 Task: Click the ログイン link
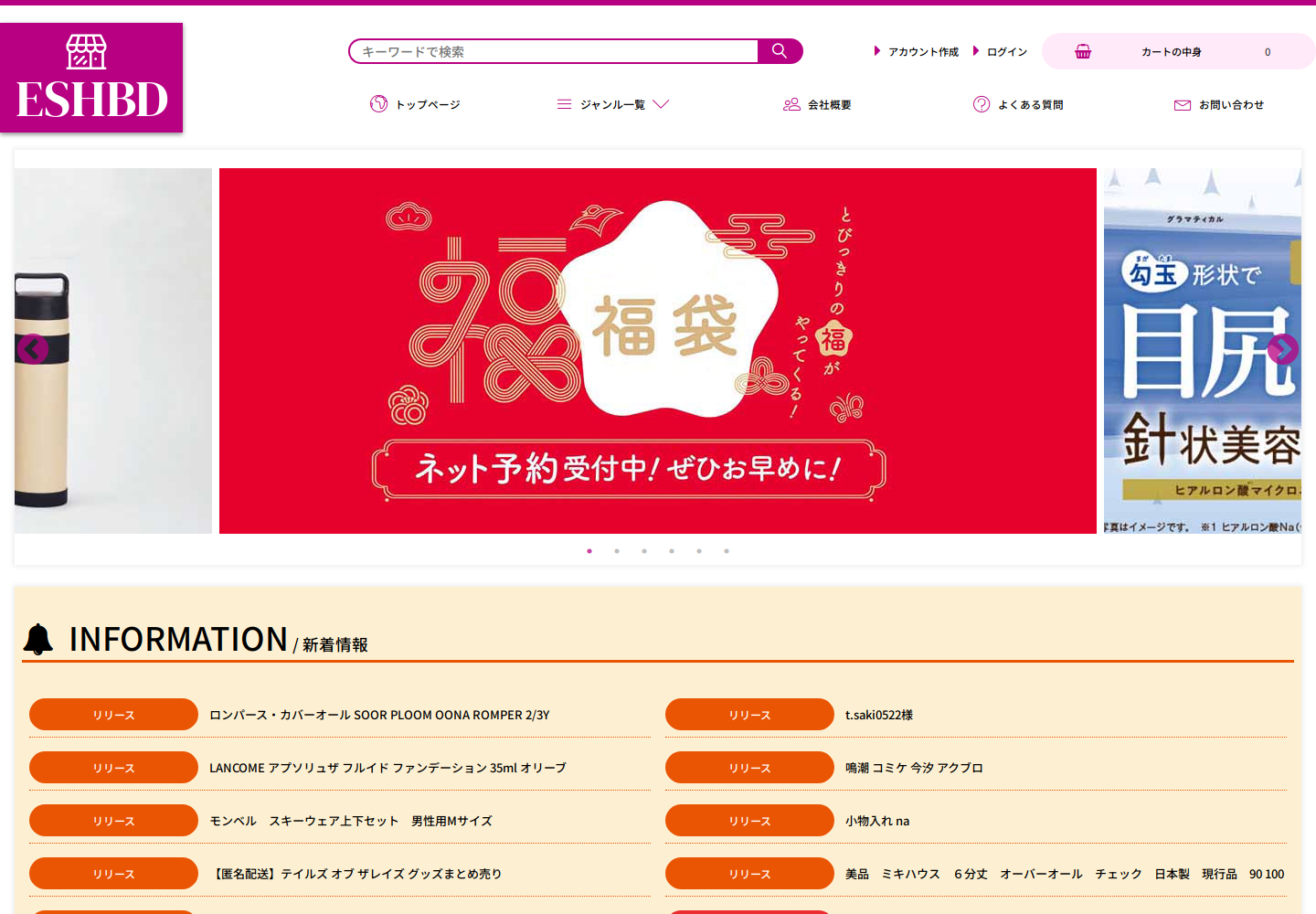tap(1007, 52)
